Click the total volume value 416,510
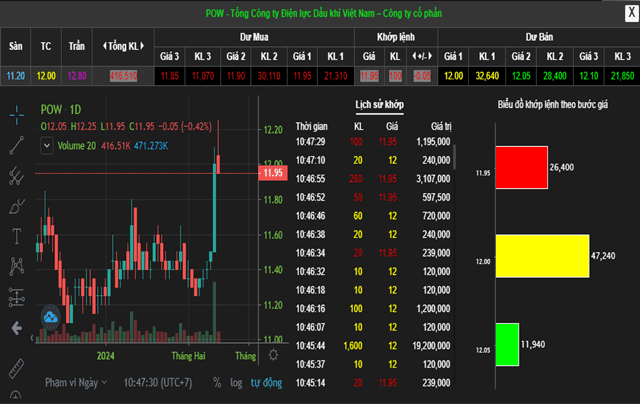The height and width of the screenshot is (404, 640). (123, 76)
